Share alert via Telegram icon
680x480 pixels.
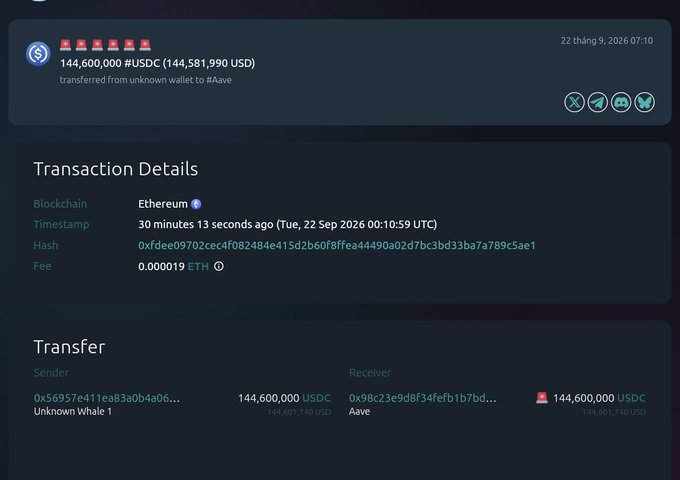point(598,102)
